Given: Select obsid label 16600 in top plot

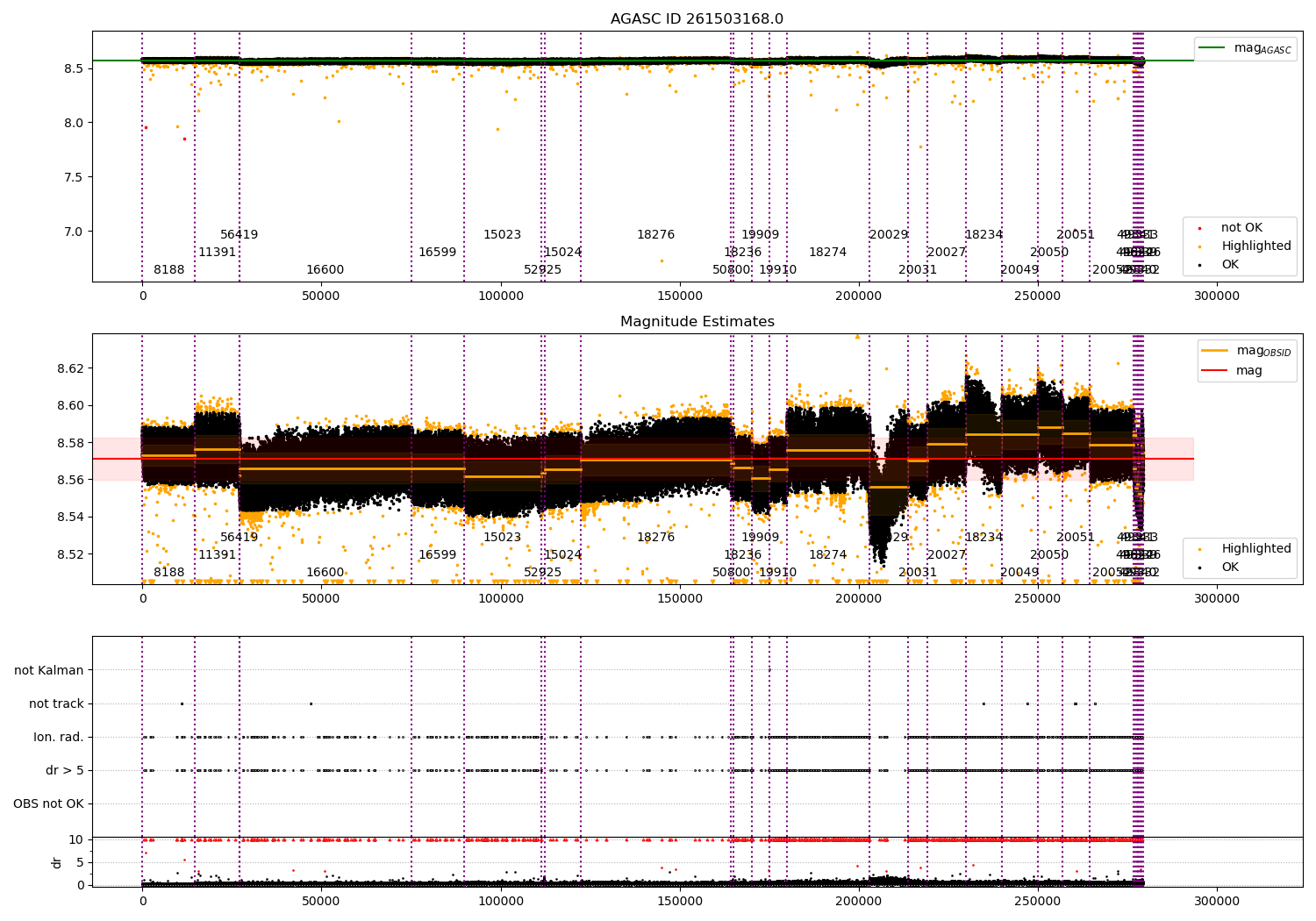Looking at the screenshot, I should tap(325, 270).
